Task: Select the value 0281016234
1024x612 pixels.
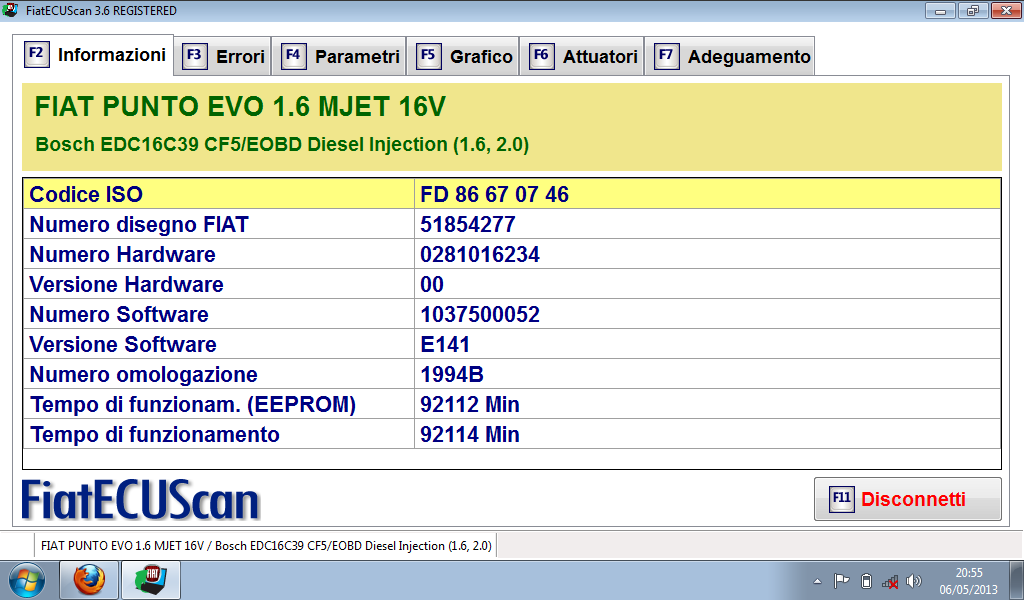Action: point(480,254)
